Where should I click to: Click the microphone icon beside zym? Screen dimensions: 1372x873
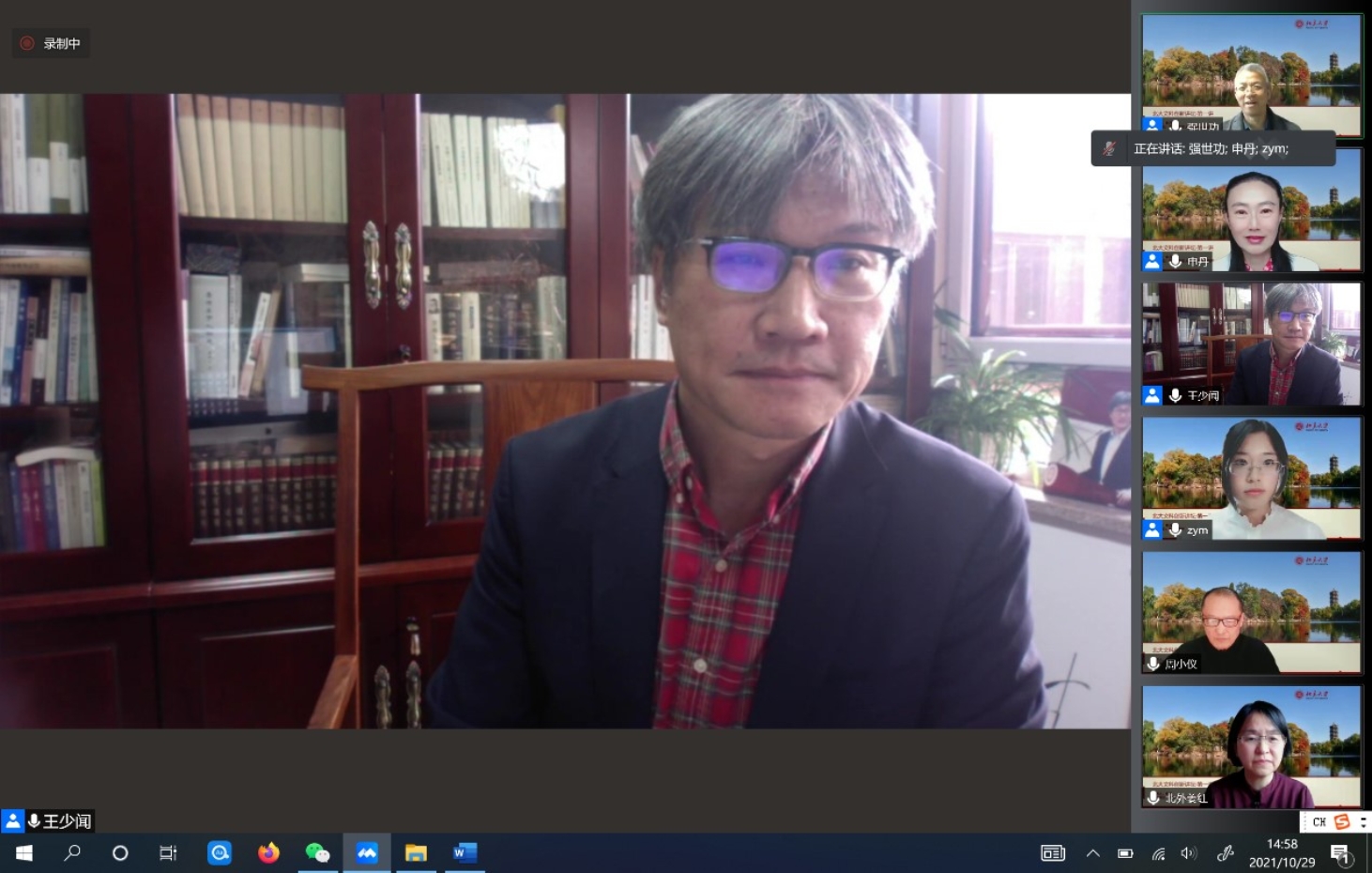click(1175, 529)
